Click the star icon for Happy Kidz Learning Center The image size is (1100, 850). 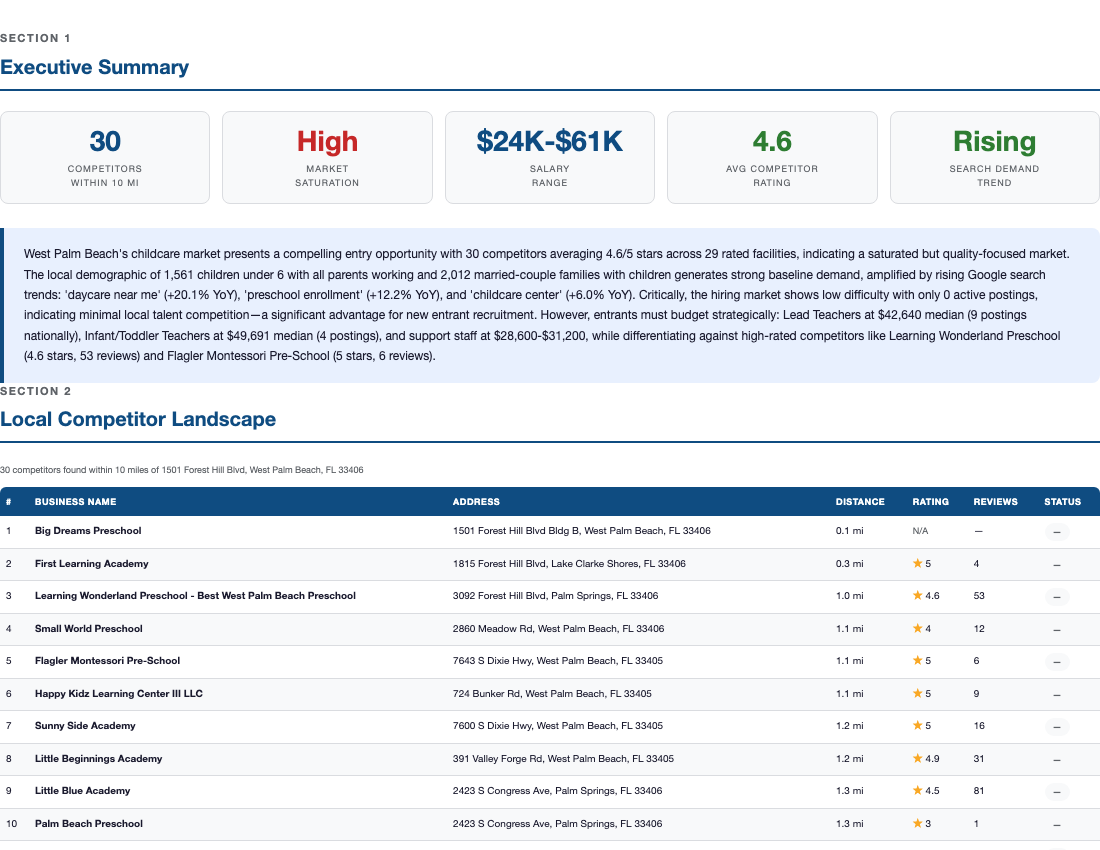(917, 693)
